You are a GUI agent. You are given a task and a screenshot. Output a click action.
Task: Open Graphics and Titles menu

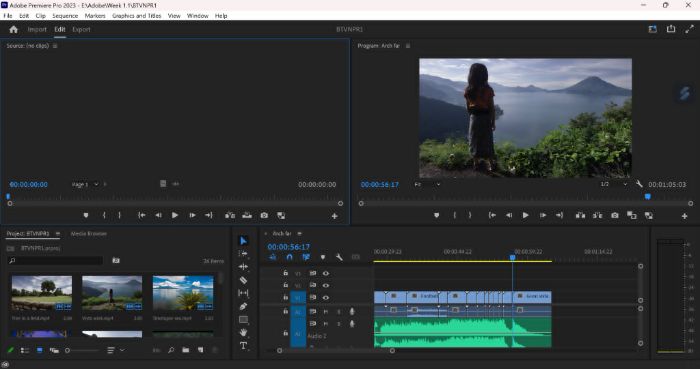(137, 16)
